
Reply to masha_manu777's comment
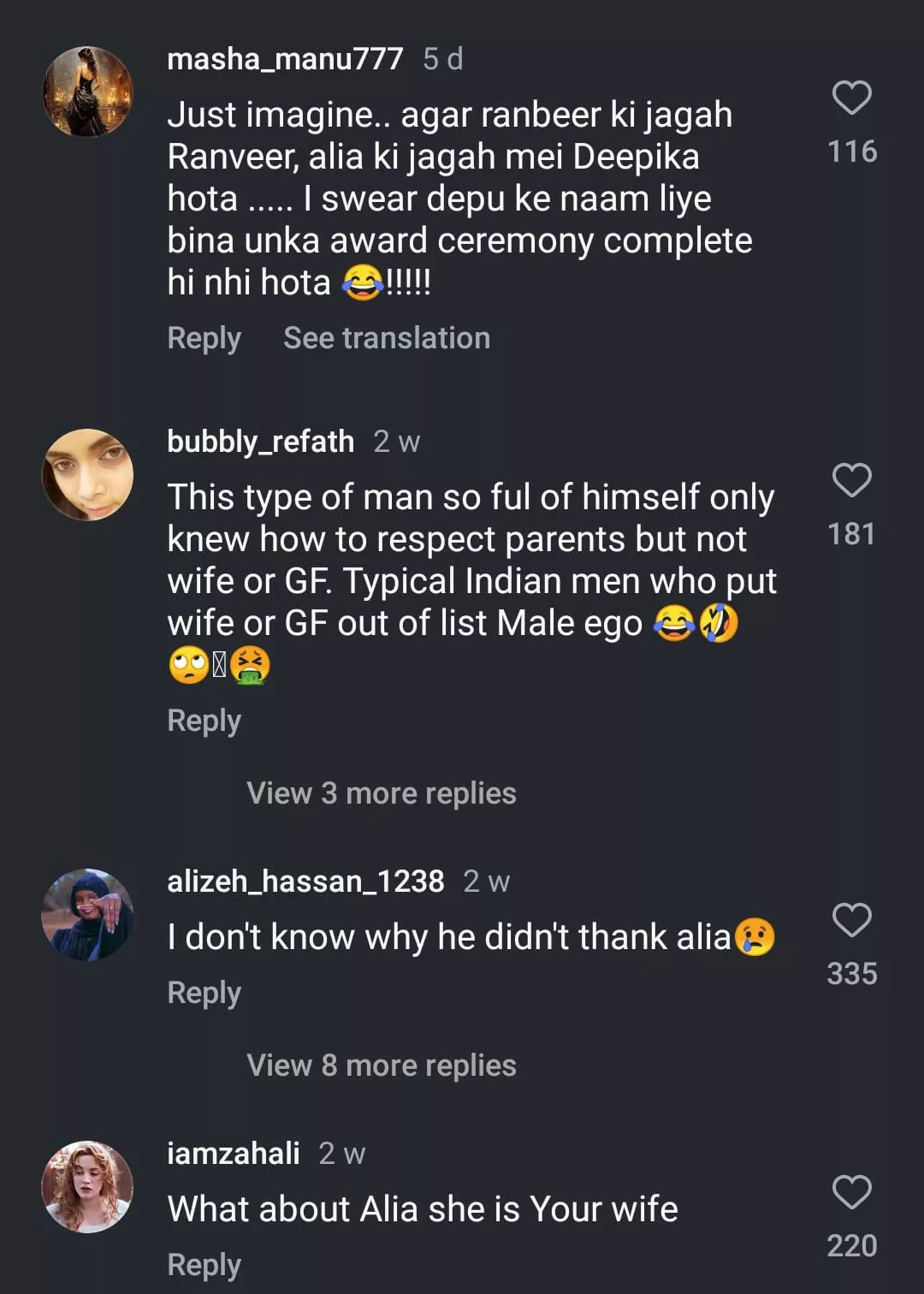click(x=204, y=338)
